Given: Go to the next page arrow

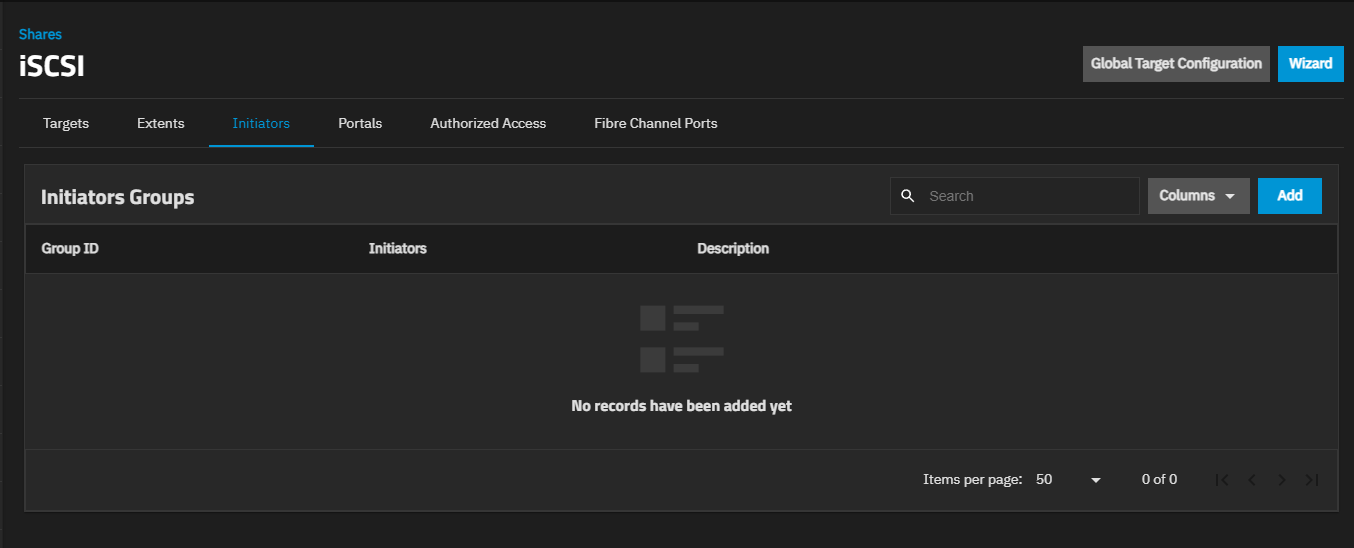Looking at the screenshot, I should [1282, 480].
